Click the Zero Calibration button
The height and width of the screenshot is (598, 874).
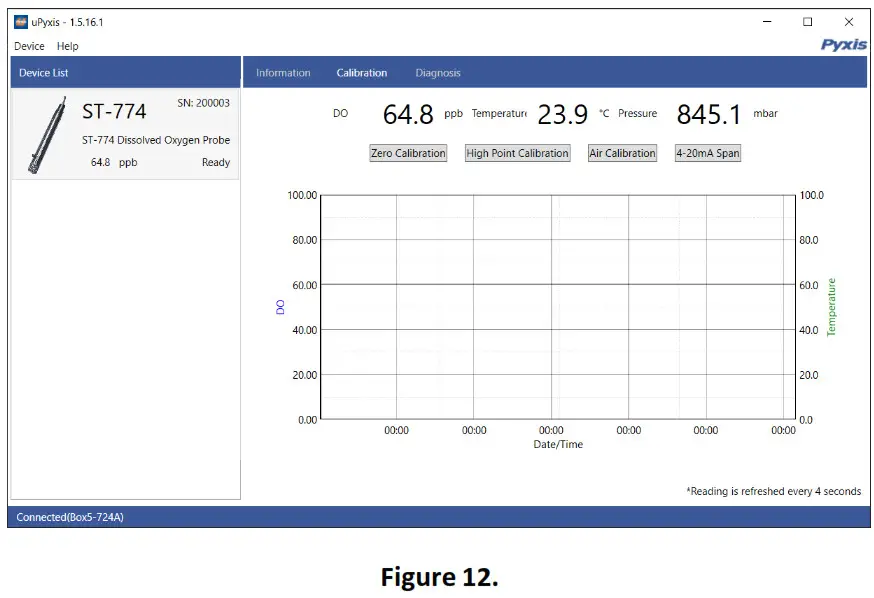(409, 153)
